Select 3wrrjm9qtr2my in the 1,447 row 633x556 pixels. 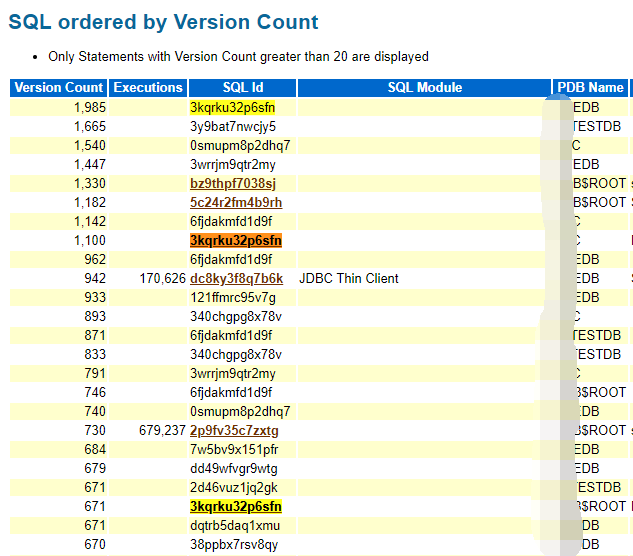233,165
